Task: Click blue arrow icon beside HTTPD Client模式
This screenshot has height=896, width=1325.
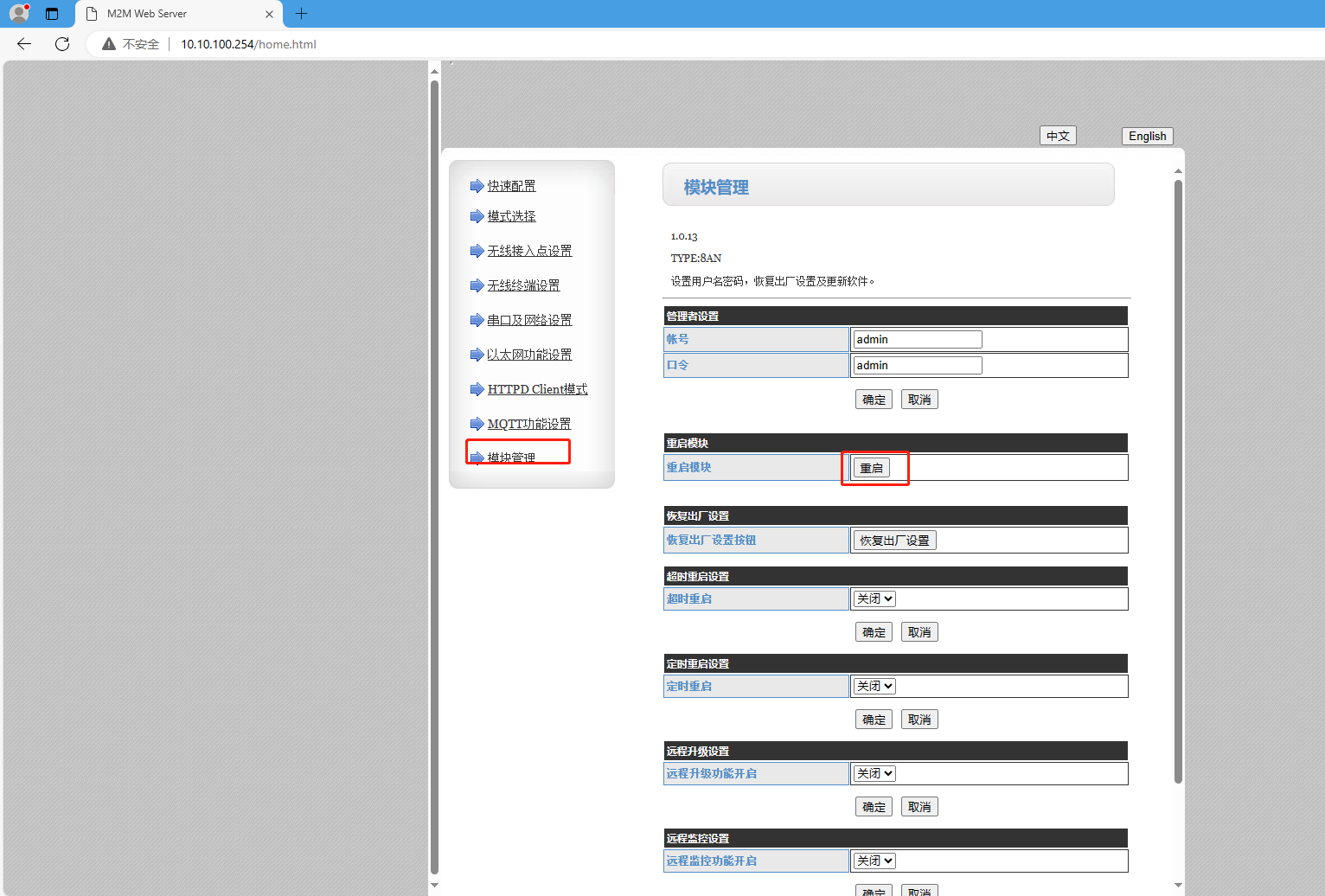Action: [x=477, y=389]
